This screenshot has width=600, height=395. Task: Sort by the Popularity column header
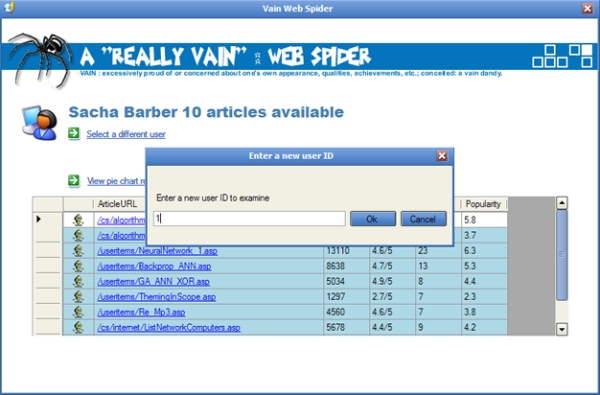point(484,204)
